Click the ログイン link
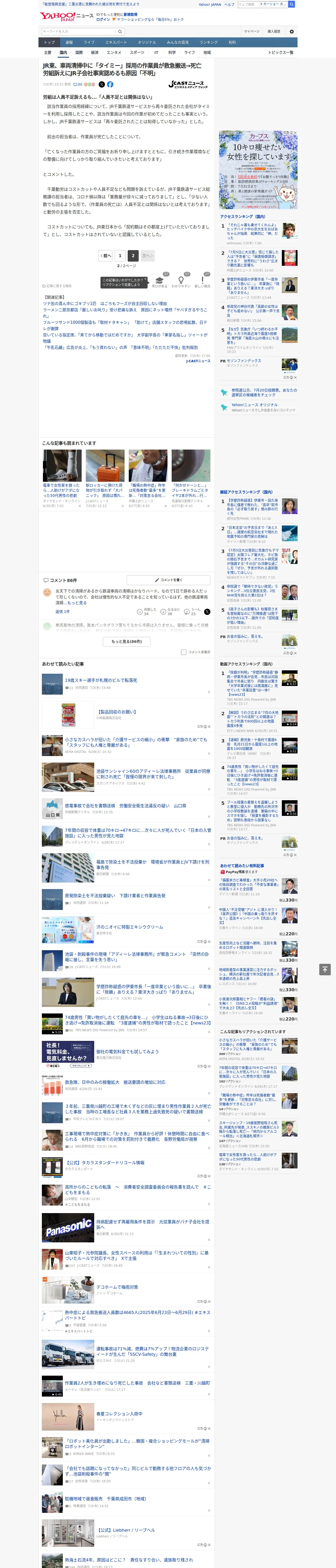The image size is (336, 1568). (x=103, y=20)
